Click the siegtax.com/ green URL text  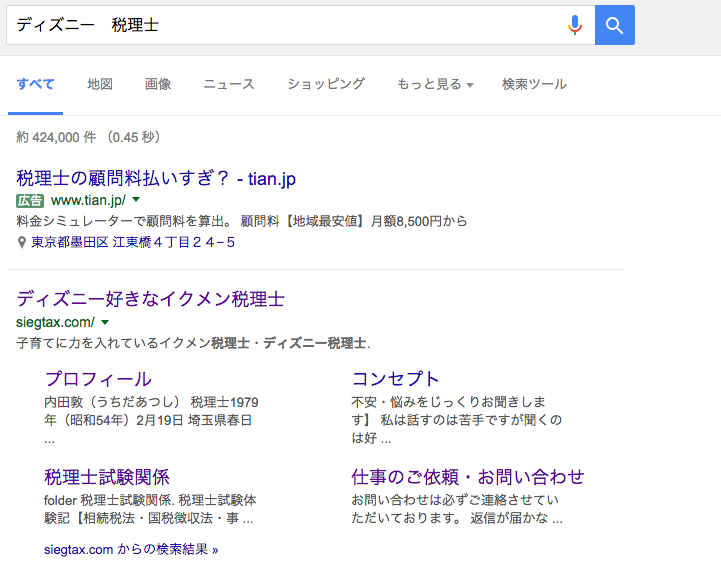pyautogui.click(x=56, y=322)
